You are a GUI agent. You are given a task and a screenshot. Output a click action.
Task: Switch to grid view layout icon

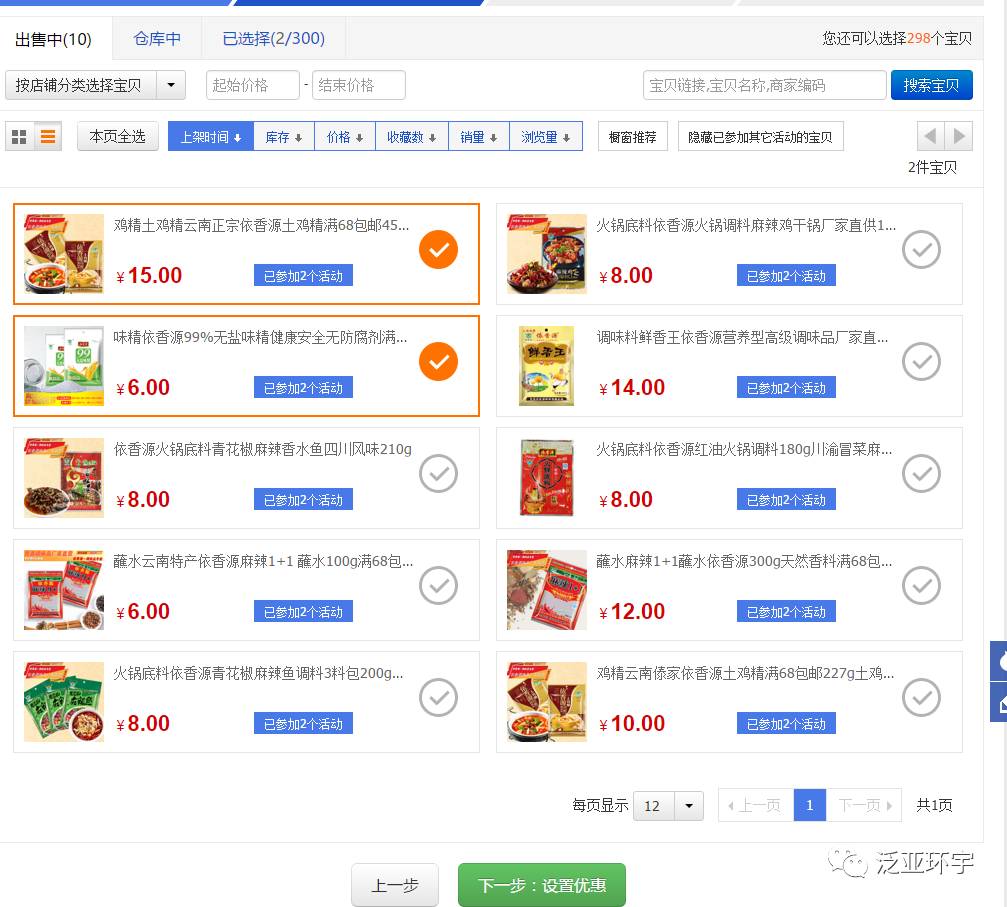point(19,137)
